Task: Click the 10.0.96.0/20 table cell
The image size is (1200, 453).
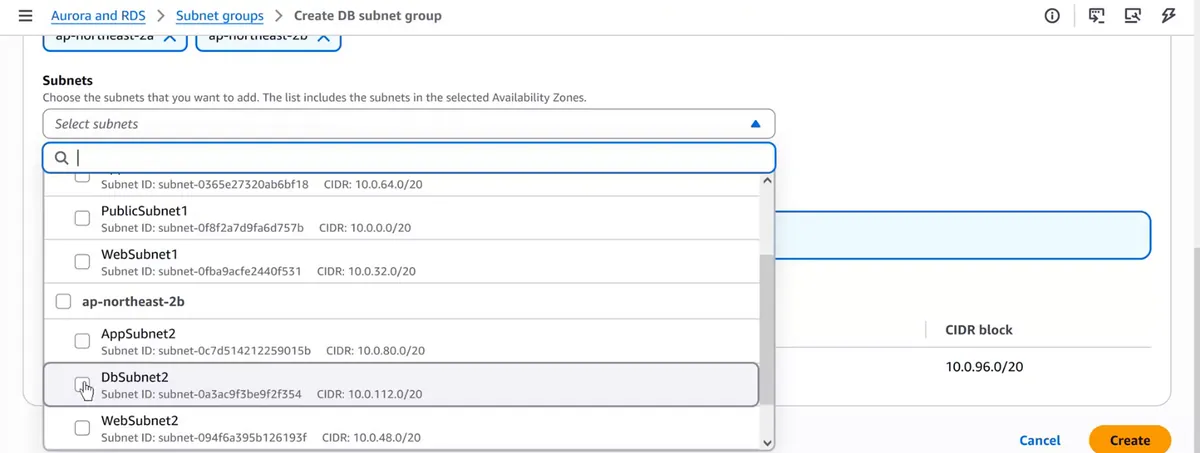Action: [984, 367]
